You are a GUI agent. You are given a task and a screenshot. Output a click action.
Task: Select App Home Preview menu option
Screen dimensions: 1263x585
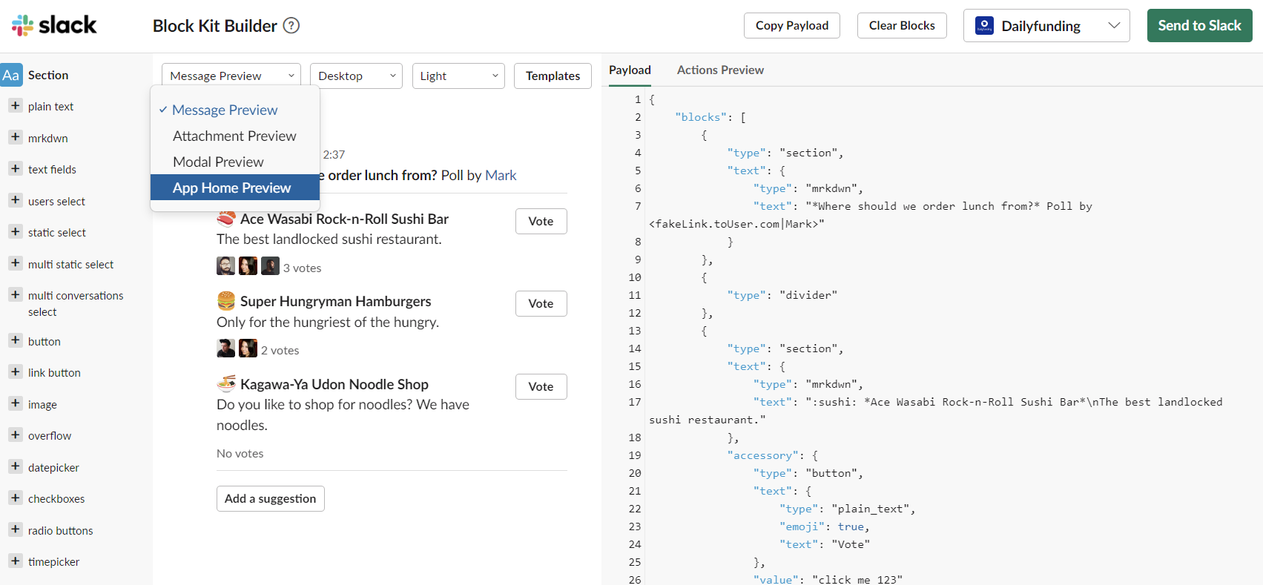[235, 188]
